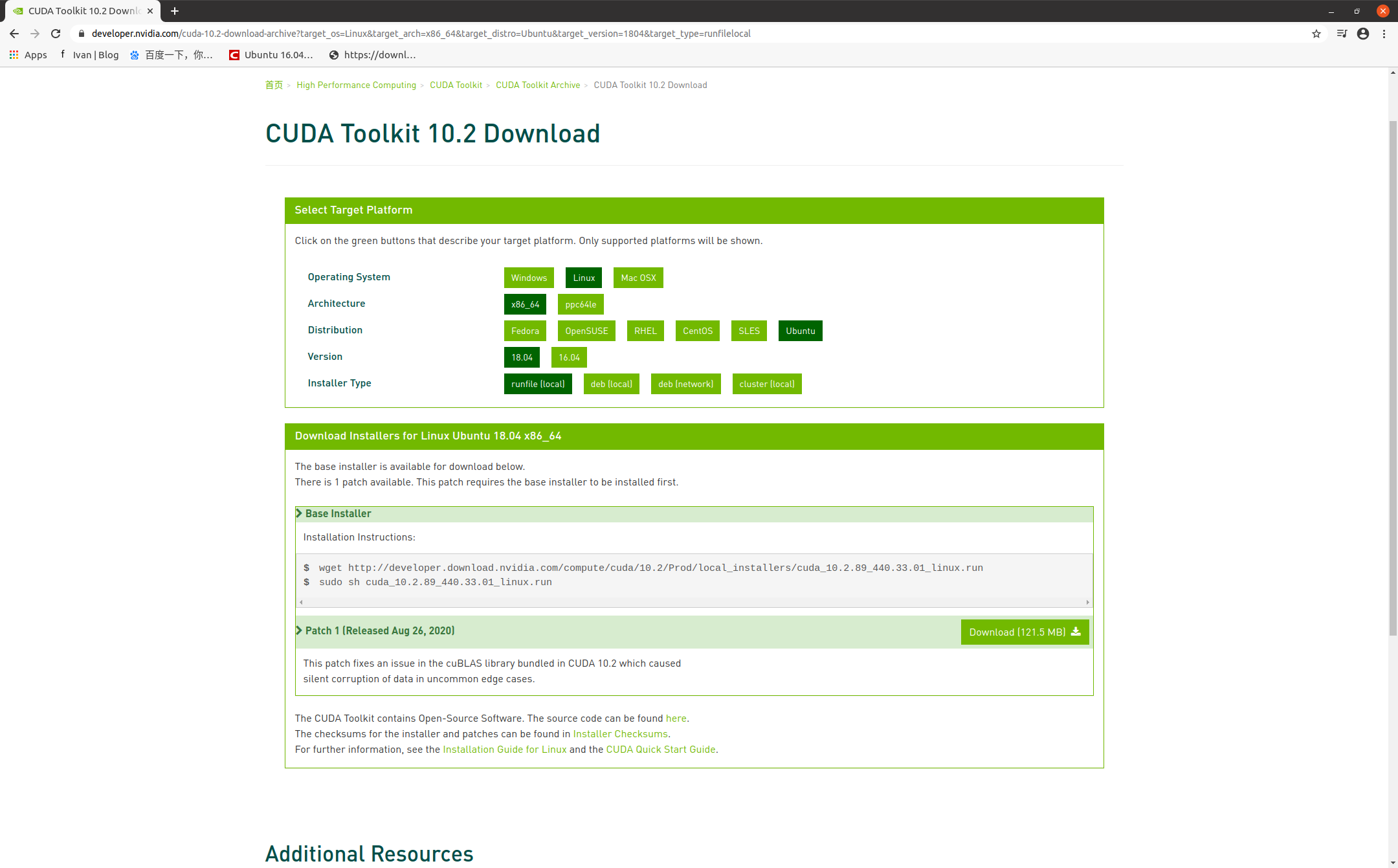Choose cluster (local) installer type
The image size is (1398, 868).
tap(767, 384)
